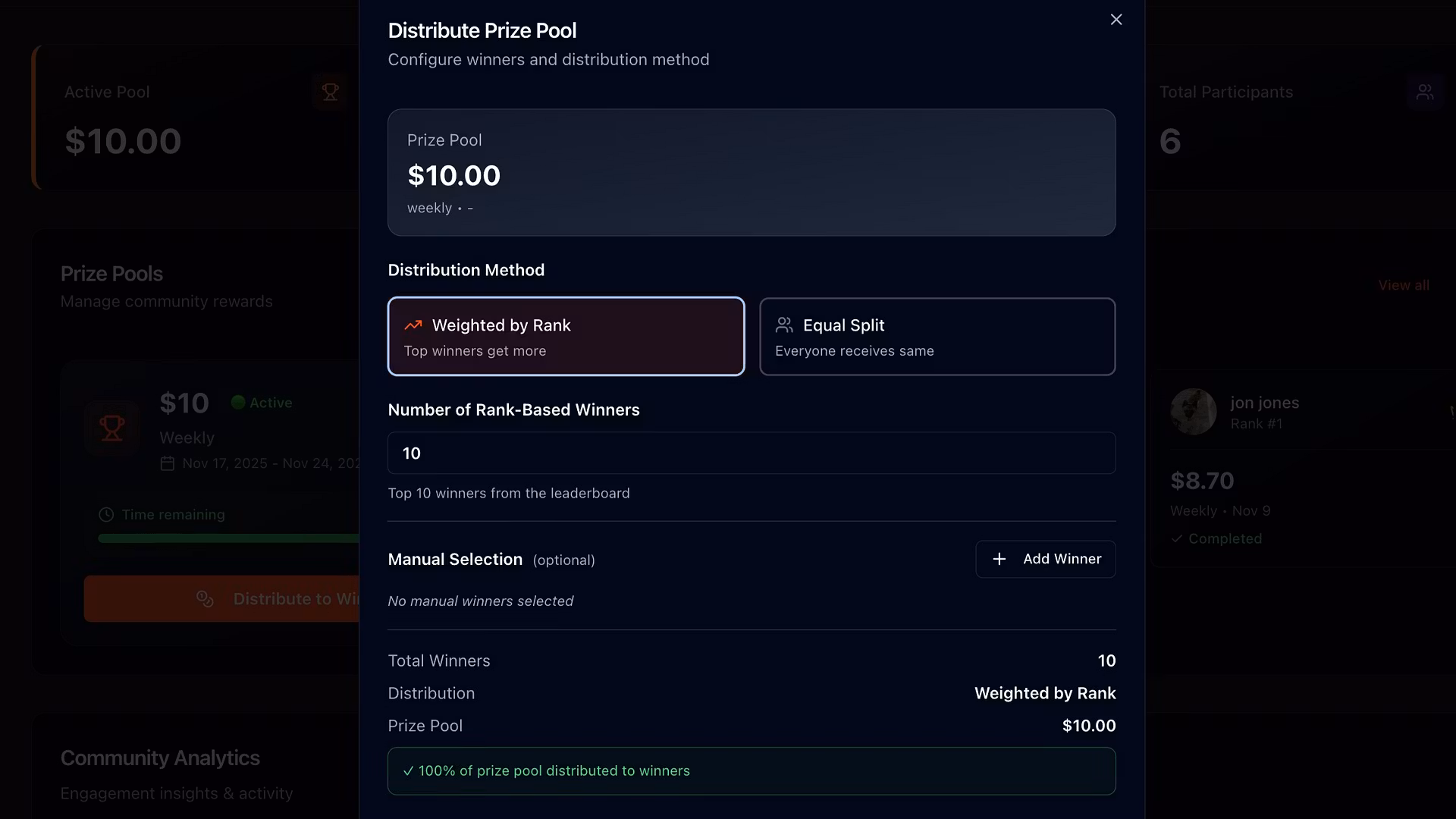The height and width of the screenshot is (819, 1456).
Task: Click the trophy icon in Active Pool card
Action: coord(330,93)
